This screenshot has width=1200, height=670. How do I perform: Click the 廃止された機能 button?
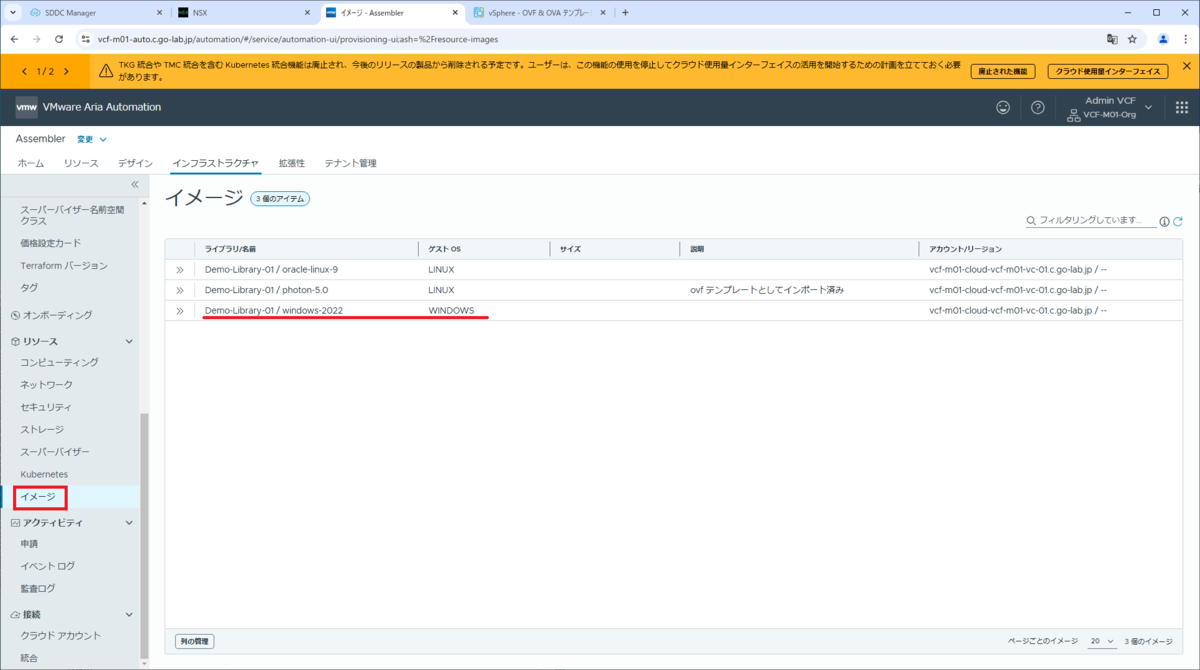click(1003, 71)
